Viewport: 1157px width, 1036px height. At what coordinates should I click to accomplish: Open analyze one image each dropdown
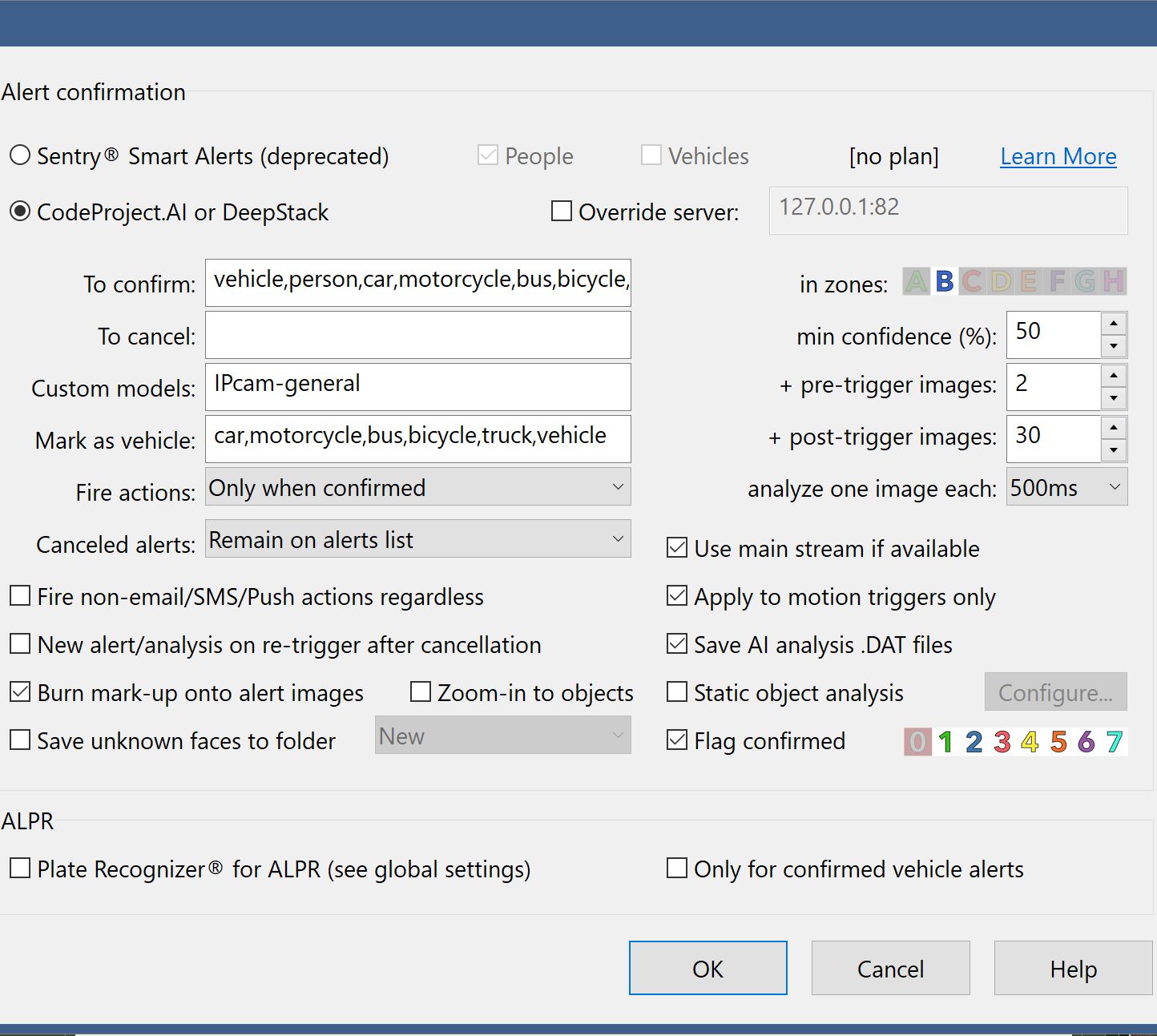tap(1067, 487)
